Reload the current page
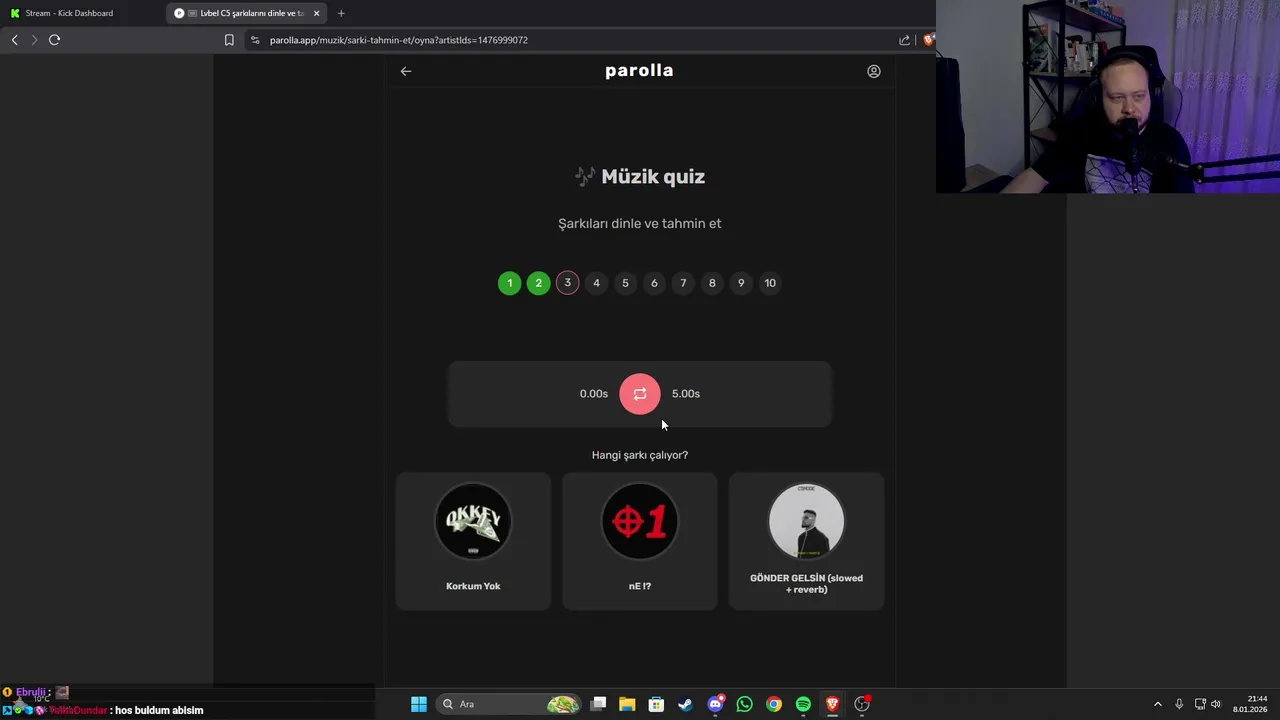Screen dimensions: 1280x720 [55, 40]
